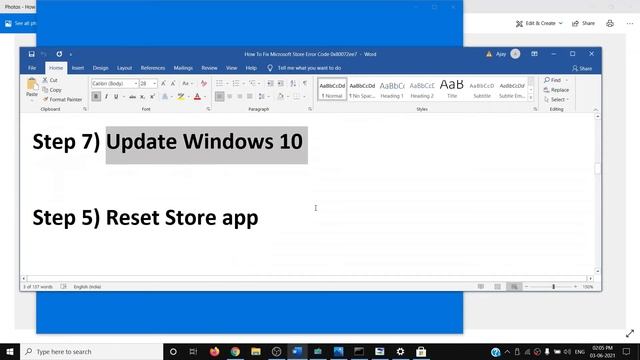Click the Copy command
640x360 pixels.
tap(52, 90)
